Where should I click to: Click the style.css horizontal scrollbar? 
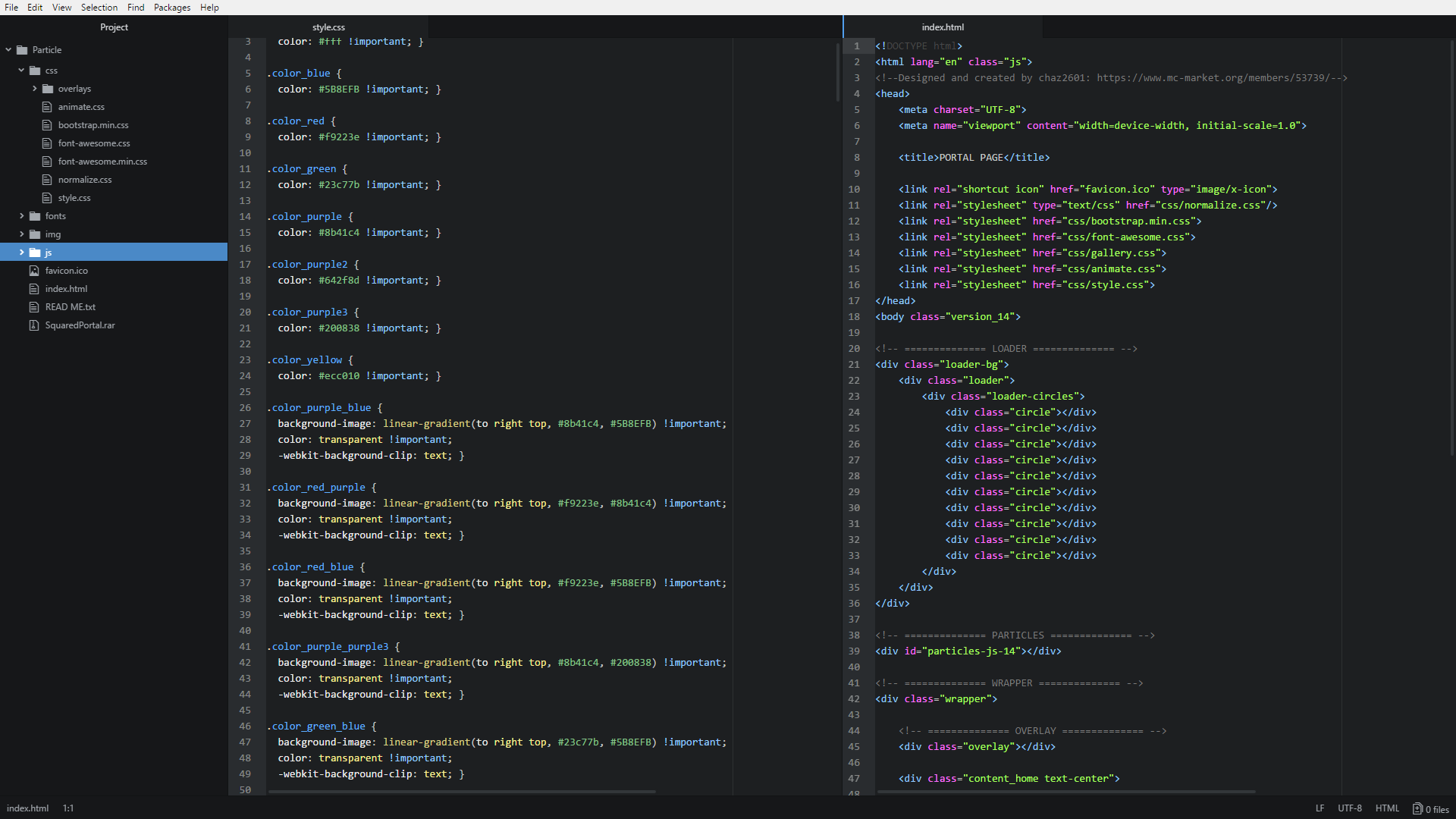462,792
